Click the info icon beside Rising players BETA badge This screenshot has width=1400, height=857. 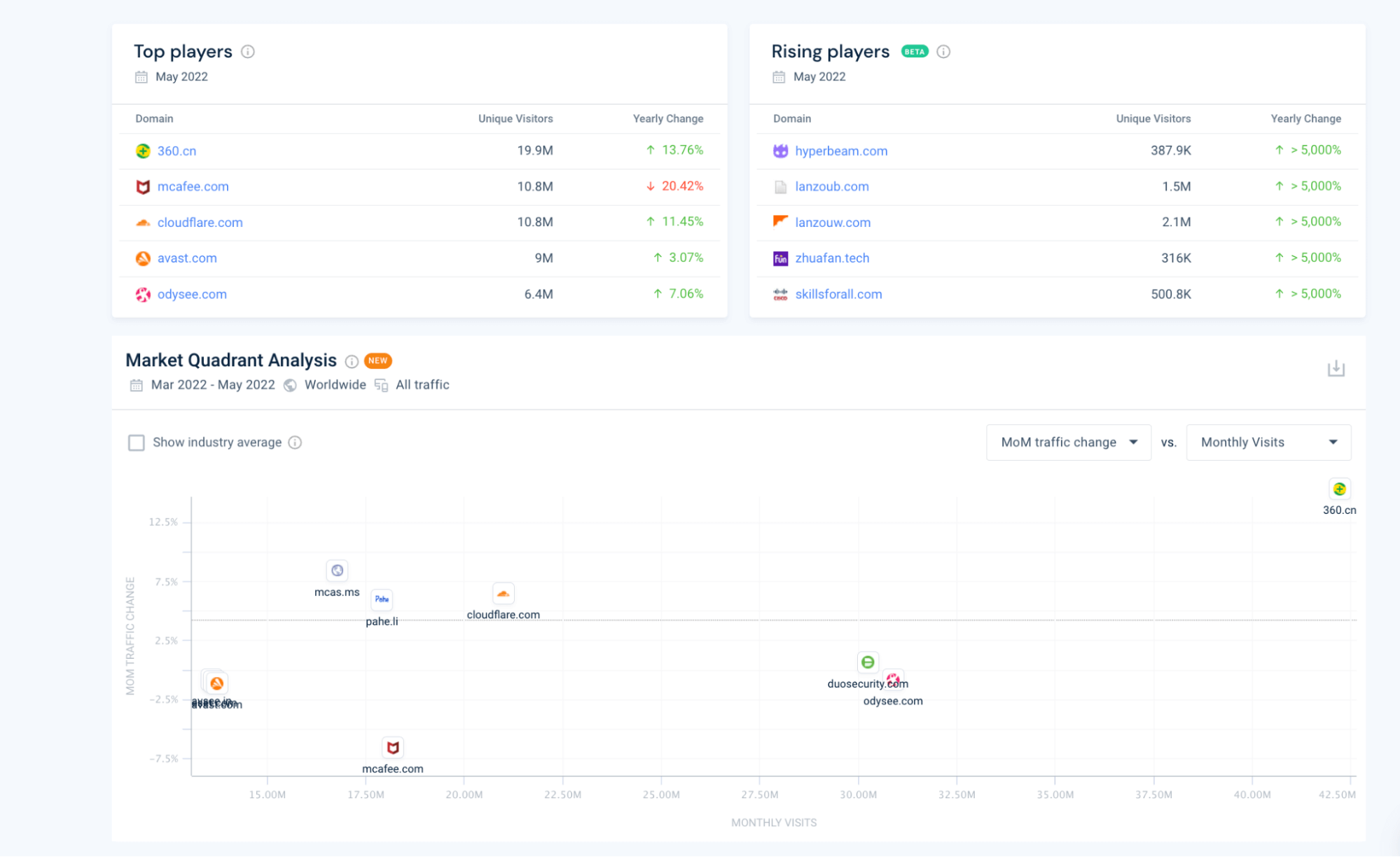click(943, 52)
